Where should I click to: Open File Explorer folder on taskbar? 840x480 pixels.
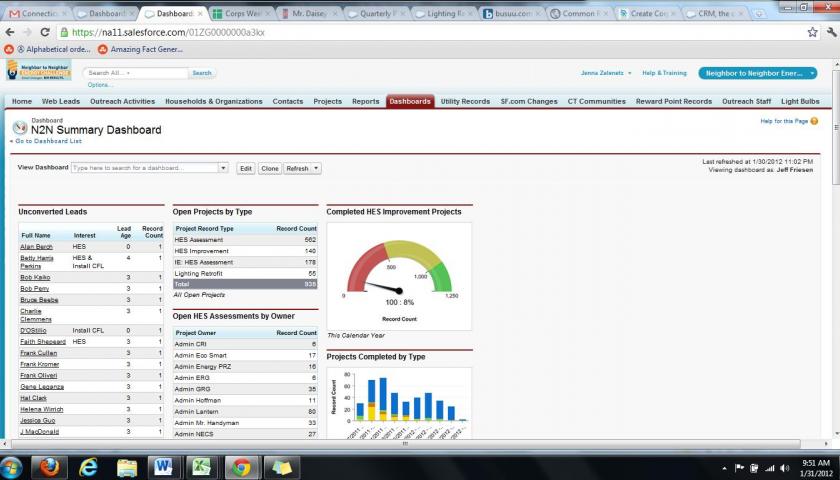(127, 468)
